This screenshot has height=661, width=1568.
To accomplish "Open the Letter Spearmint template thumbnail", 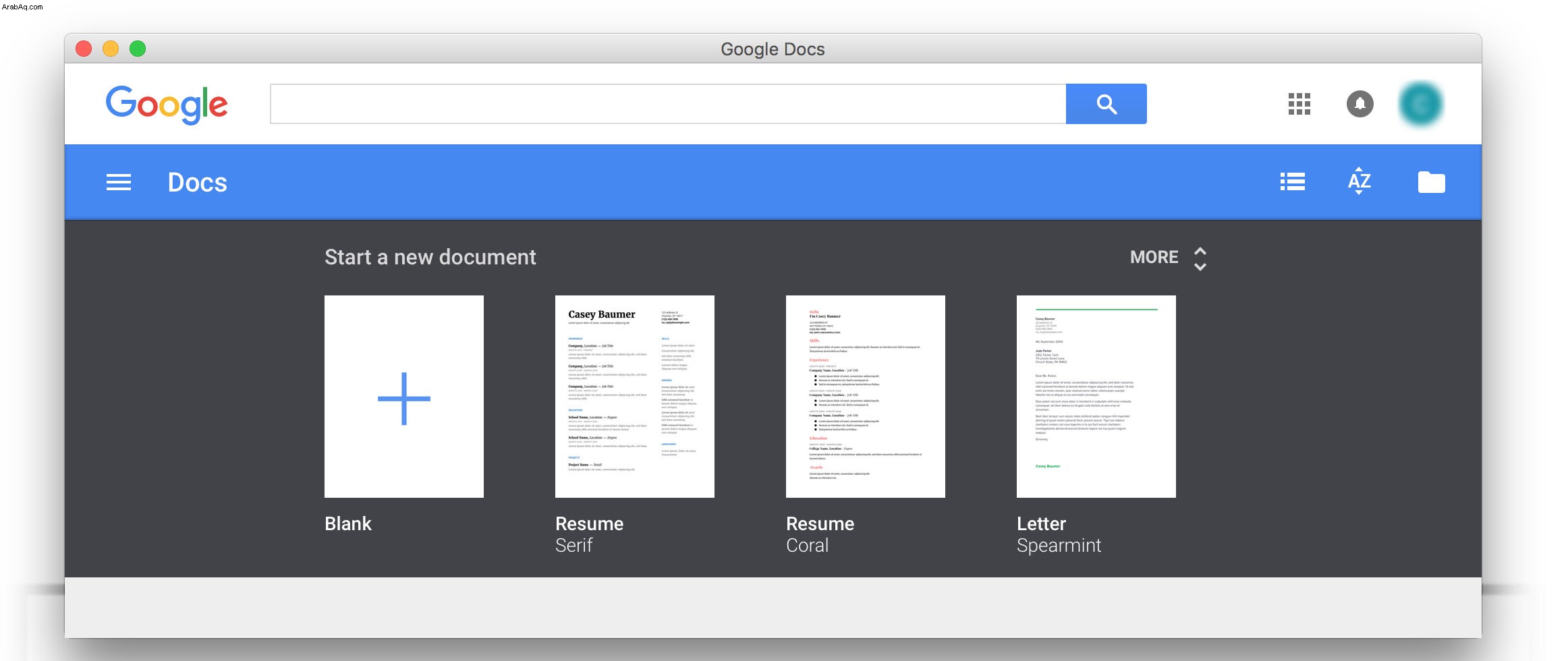I will [1096, 397].
